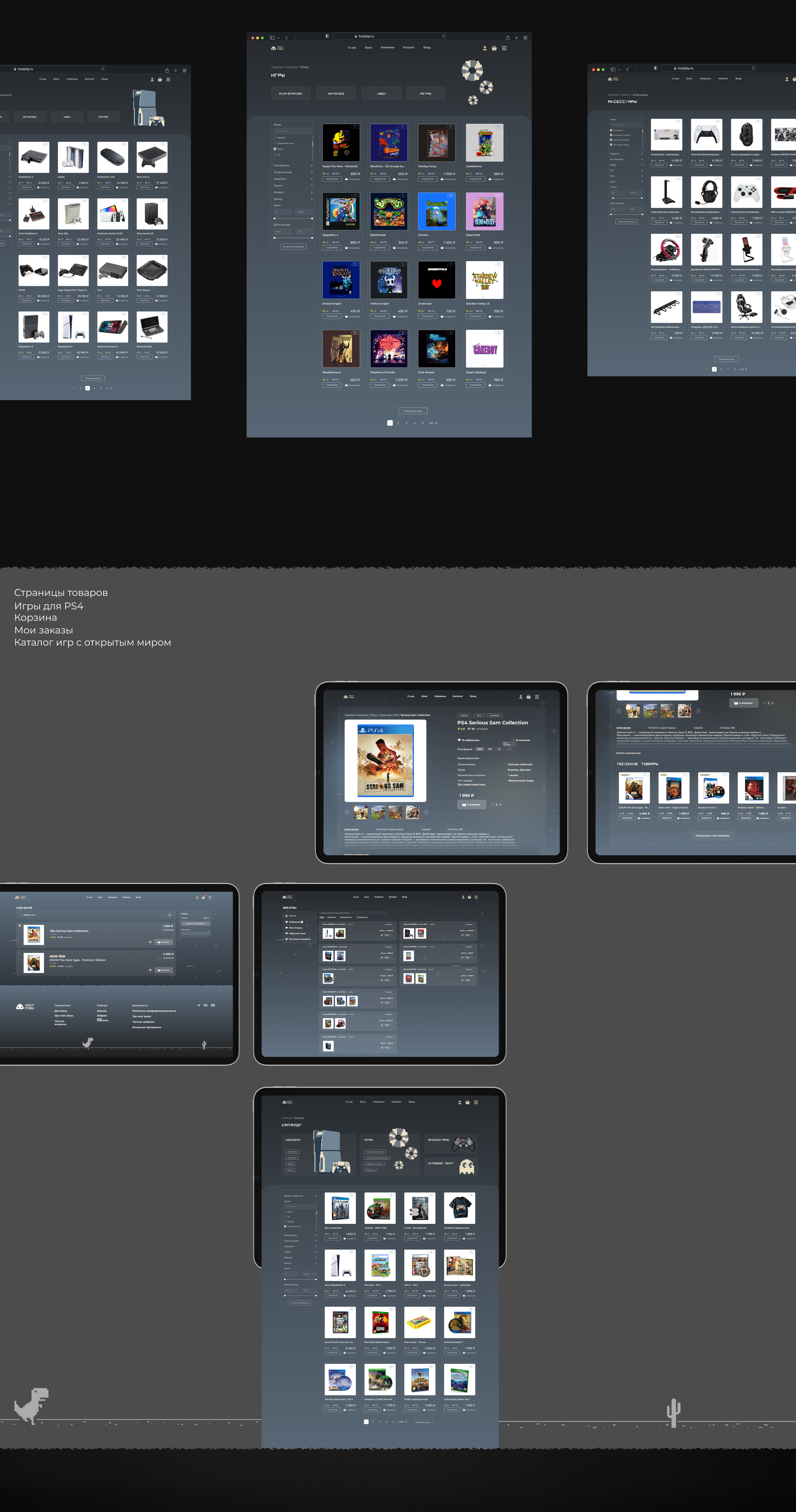Open profile icon on Serious Sam product page

520,697
